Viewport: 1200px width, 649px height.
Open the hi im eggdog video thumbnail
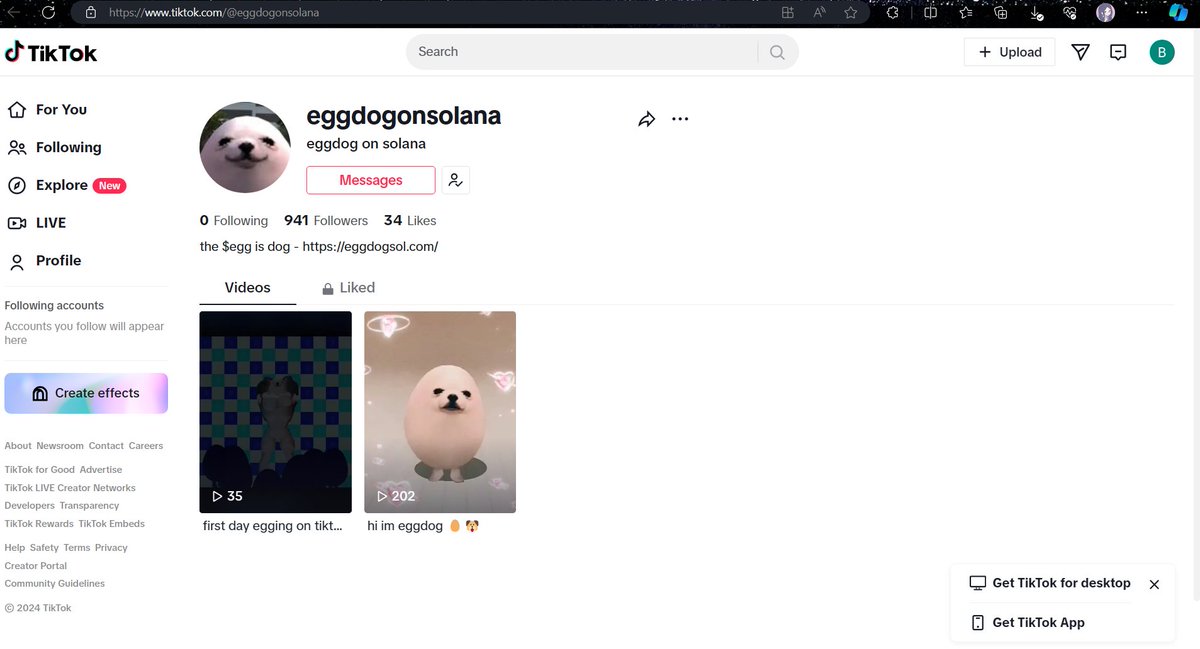coord(440,412)
